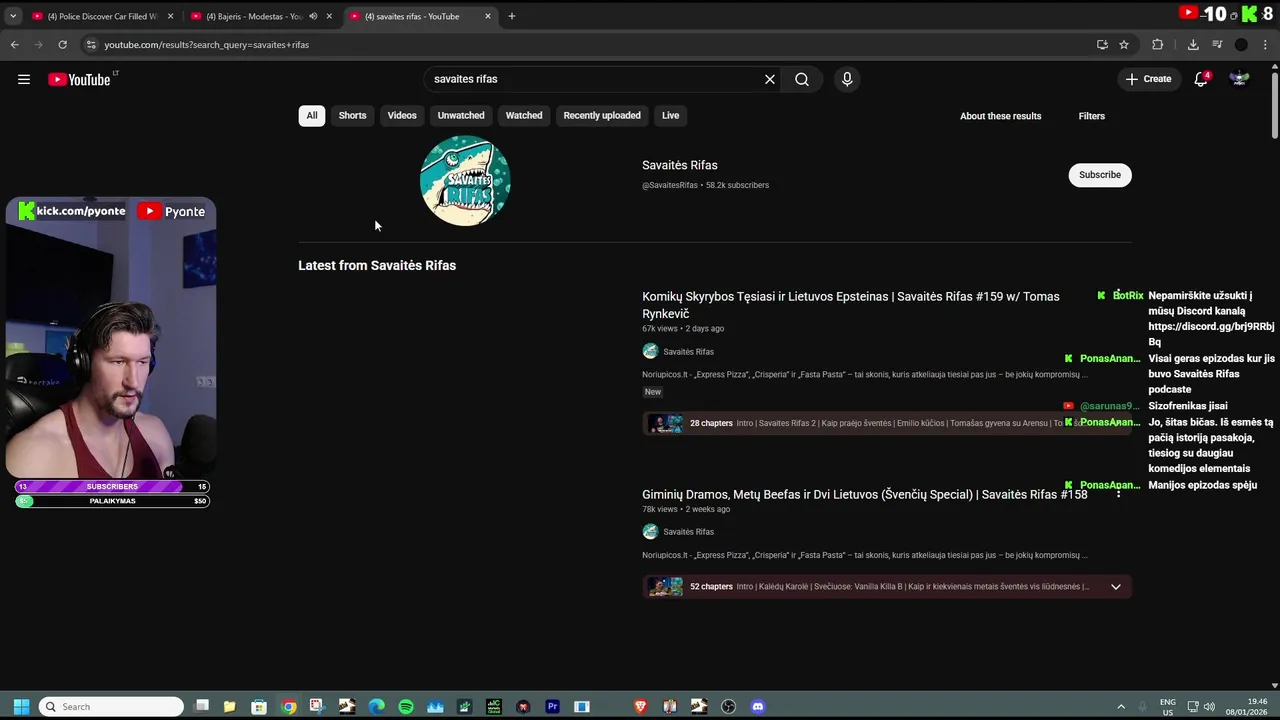The height and width of the screenshot is (720, 1280).
Task: Click the Windows taskbar search box
Action: (111, 706)
